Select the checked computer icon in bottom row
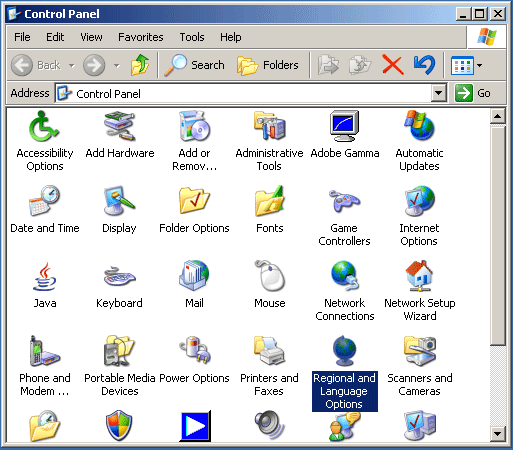513x450 pixels. pyautogui.click(x=419, y=426)
